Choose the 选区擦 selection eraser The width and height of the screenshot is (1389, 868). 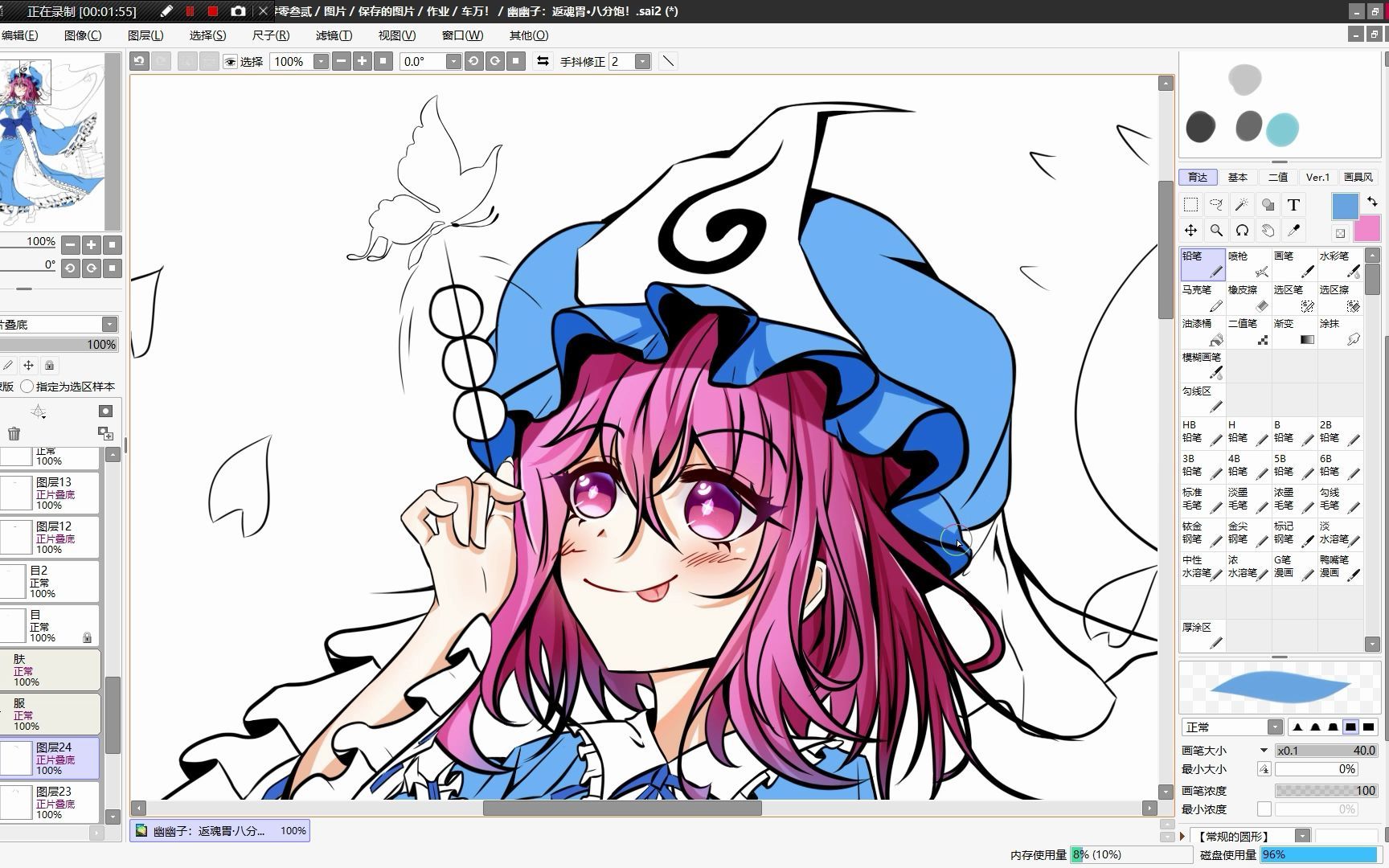(1340, 298)
